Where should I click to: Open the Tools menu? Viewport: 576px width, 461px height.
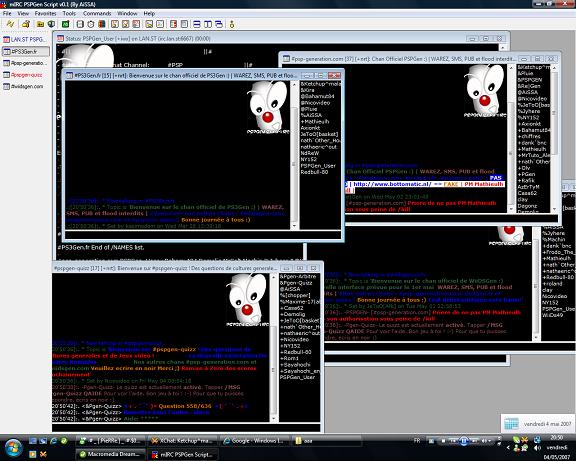69,13
